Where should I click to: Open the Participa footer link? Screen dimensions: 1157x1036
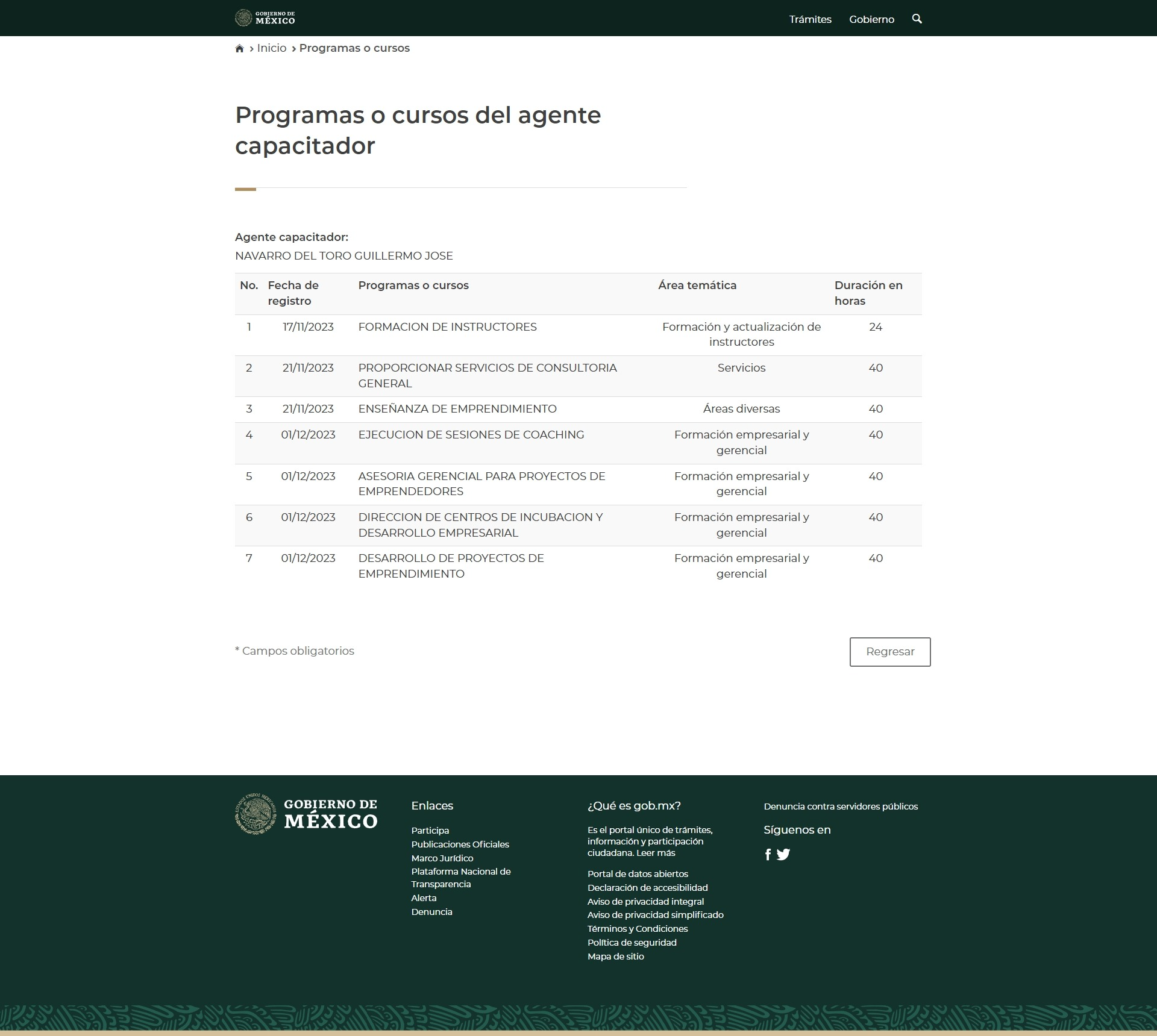point(430,830)
